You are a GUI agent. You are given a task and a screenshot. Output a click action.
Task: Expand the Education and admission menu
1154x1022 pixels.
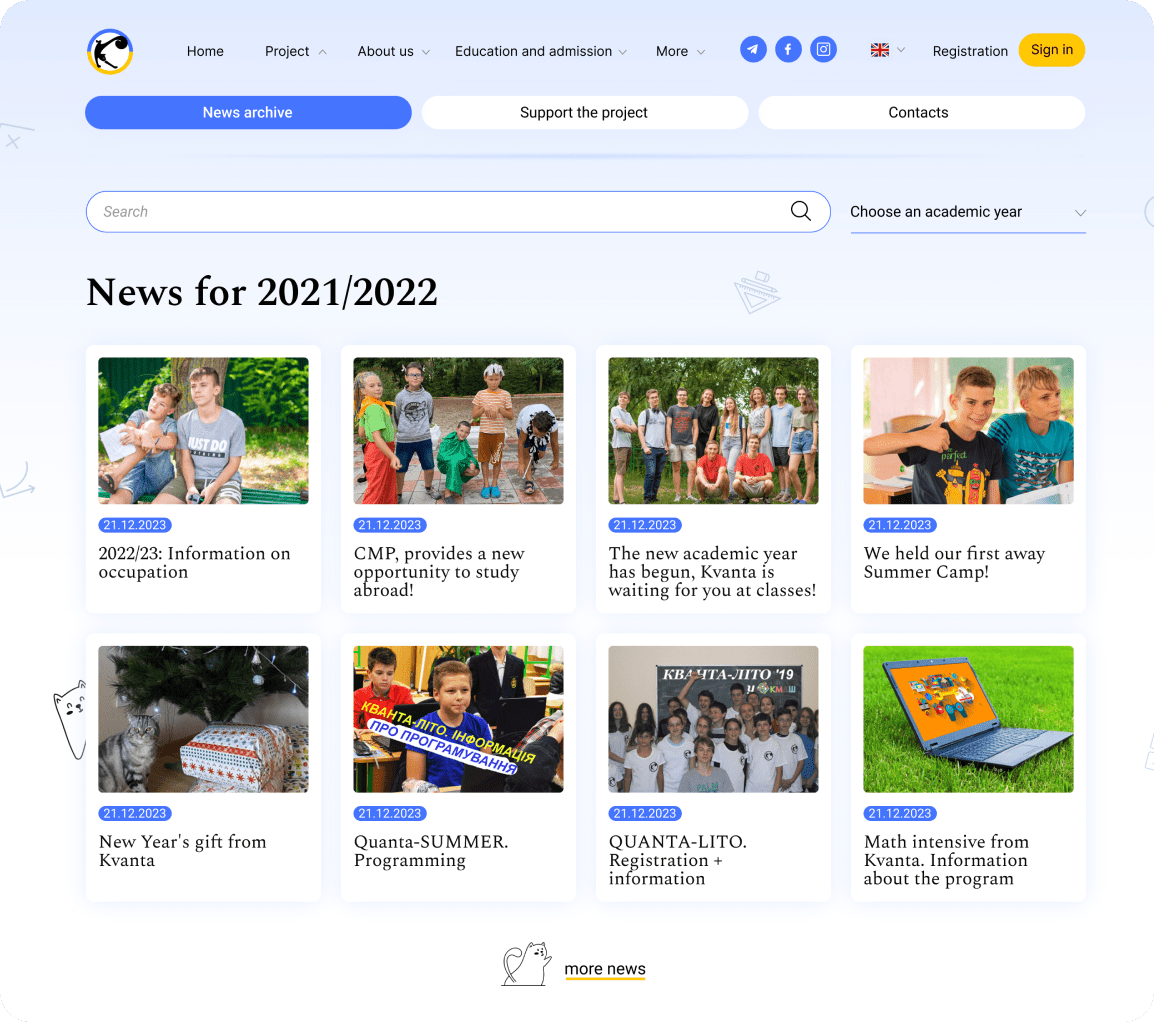tap(533, 51)
